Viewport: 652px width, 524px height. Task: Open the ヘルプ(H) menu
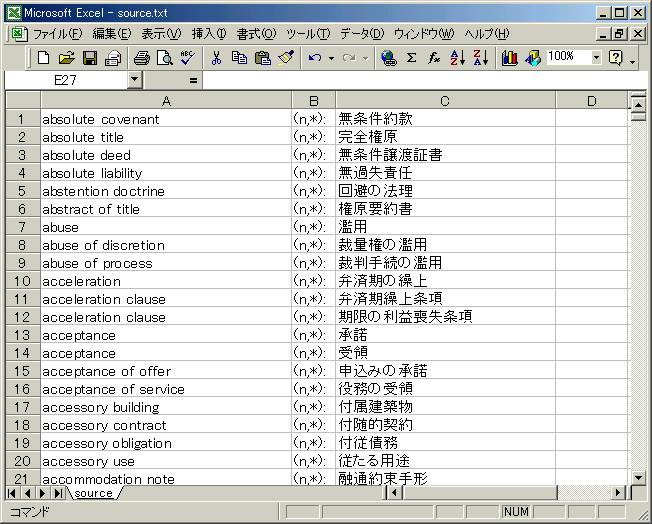pyautogui.click(x=487, y=34)
